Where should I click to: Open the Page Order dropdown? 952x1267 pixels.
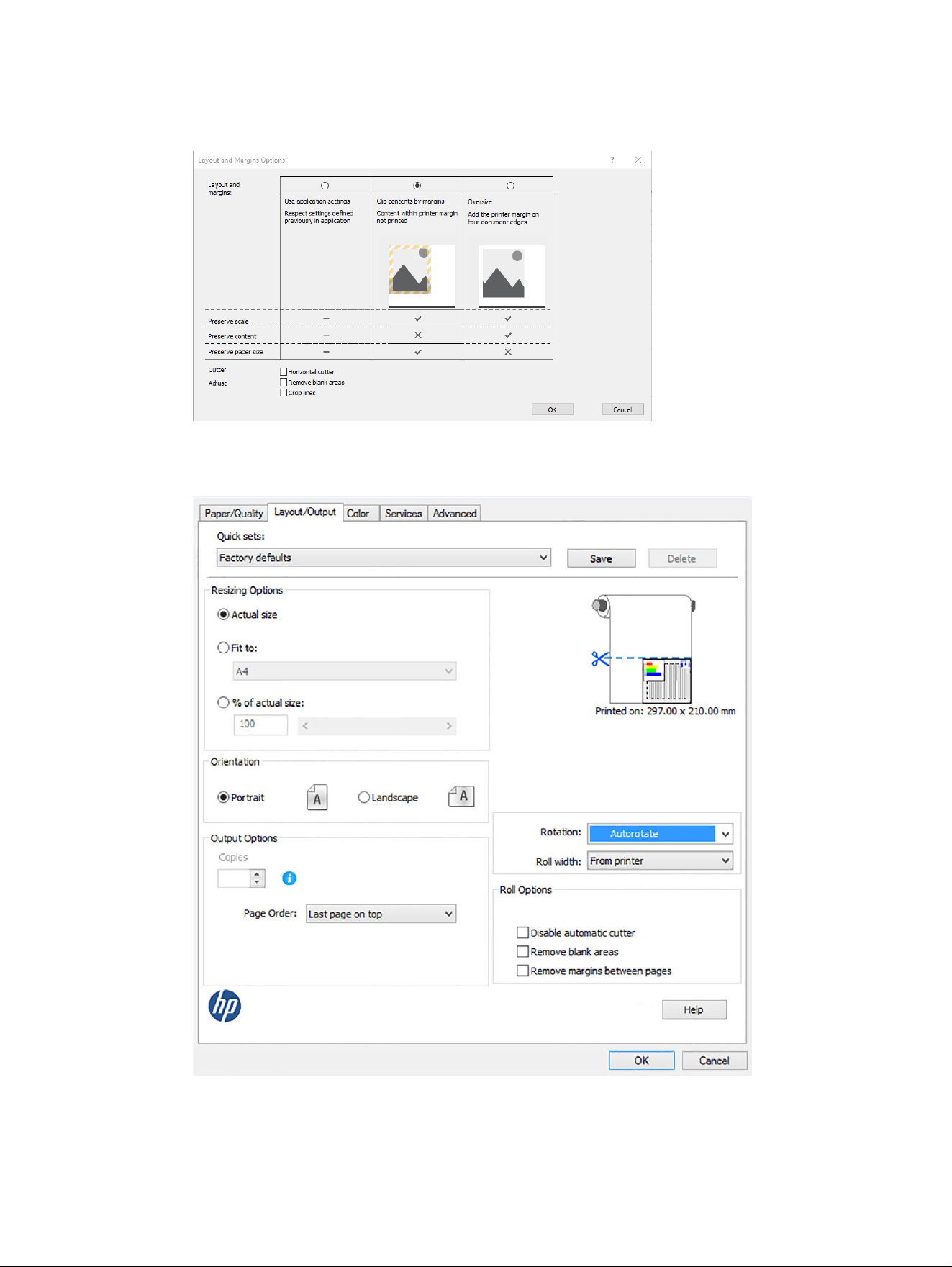click(x=381, y=914)
